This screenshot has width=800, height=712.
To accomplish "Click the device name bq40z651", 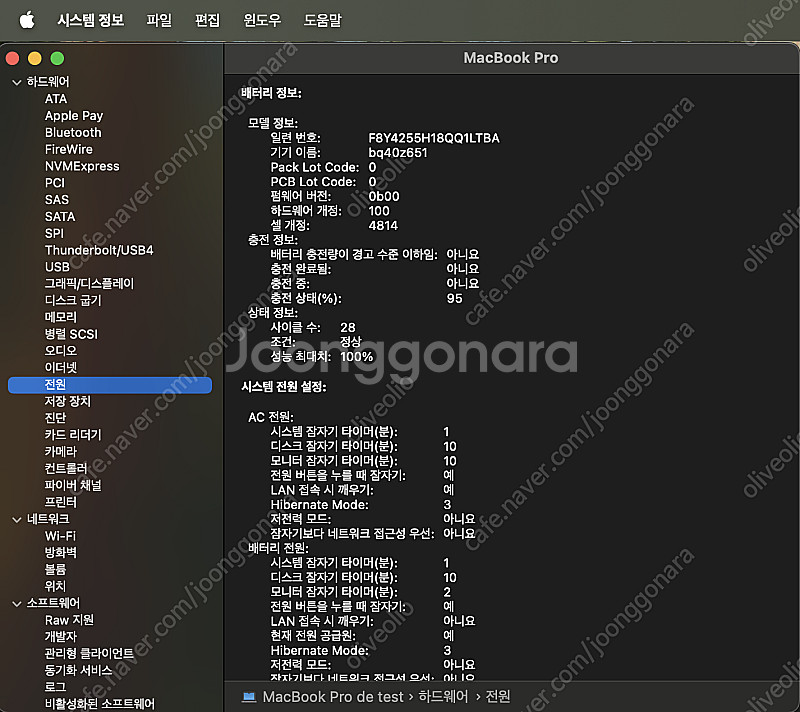I will click(x=398, y=153).
